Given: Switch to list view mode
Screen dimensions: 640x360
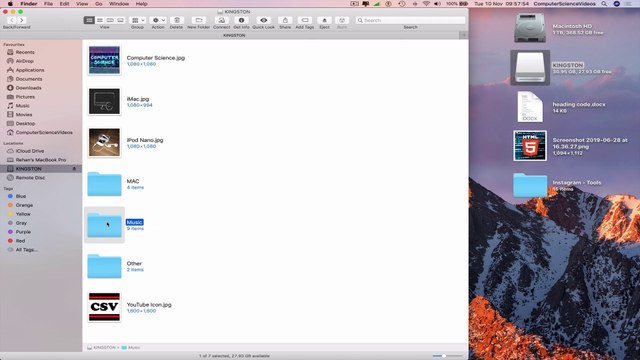Looking at the screenshot, I should click(x=100, y=20).
